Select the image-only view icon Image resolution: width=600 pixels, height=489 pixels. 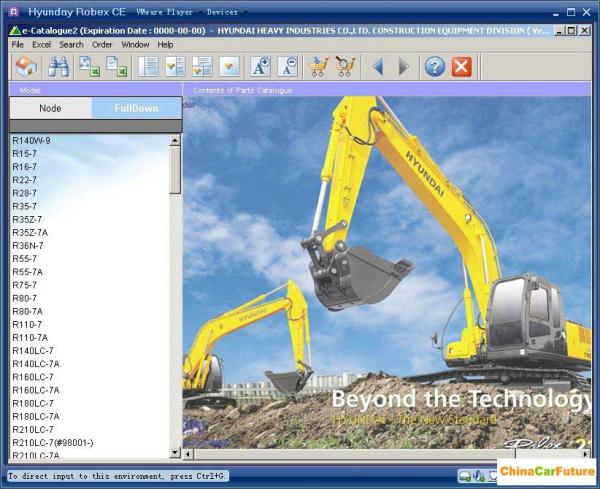(x=229, y=67)
